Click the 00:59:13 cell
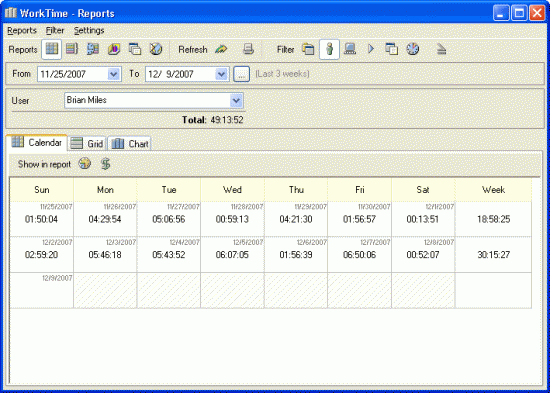The height and width of the screenshot is (393, 550). pos(232,219)
